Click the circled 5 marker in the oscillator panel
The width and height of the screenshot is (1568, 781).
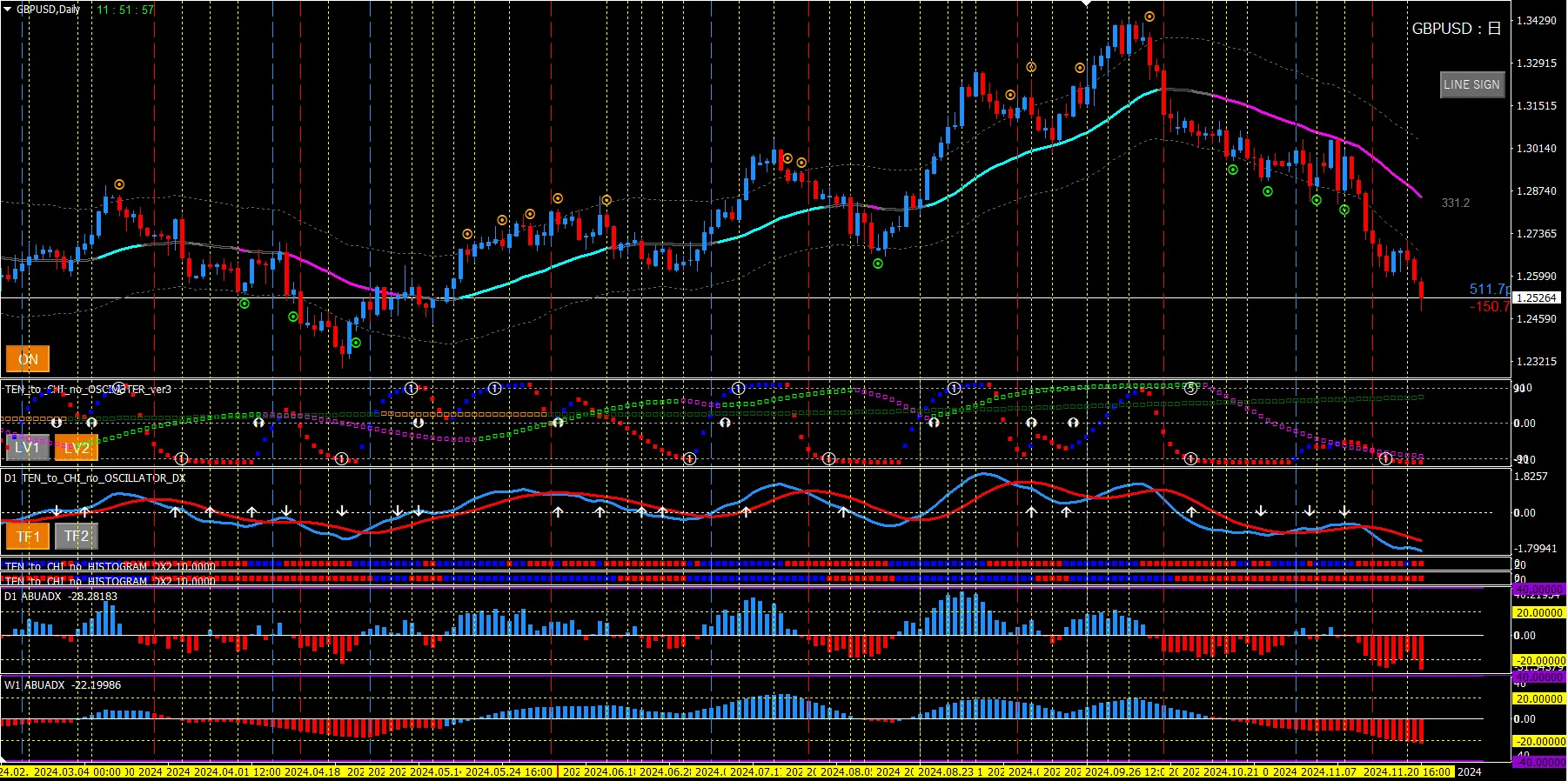pyautogui.click(x=1191, y=388)
